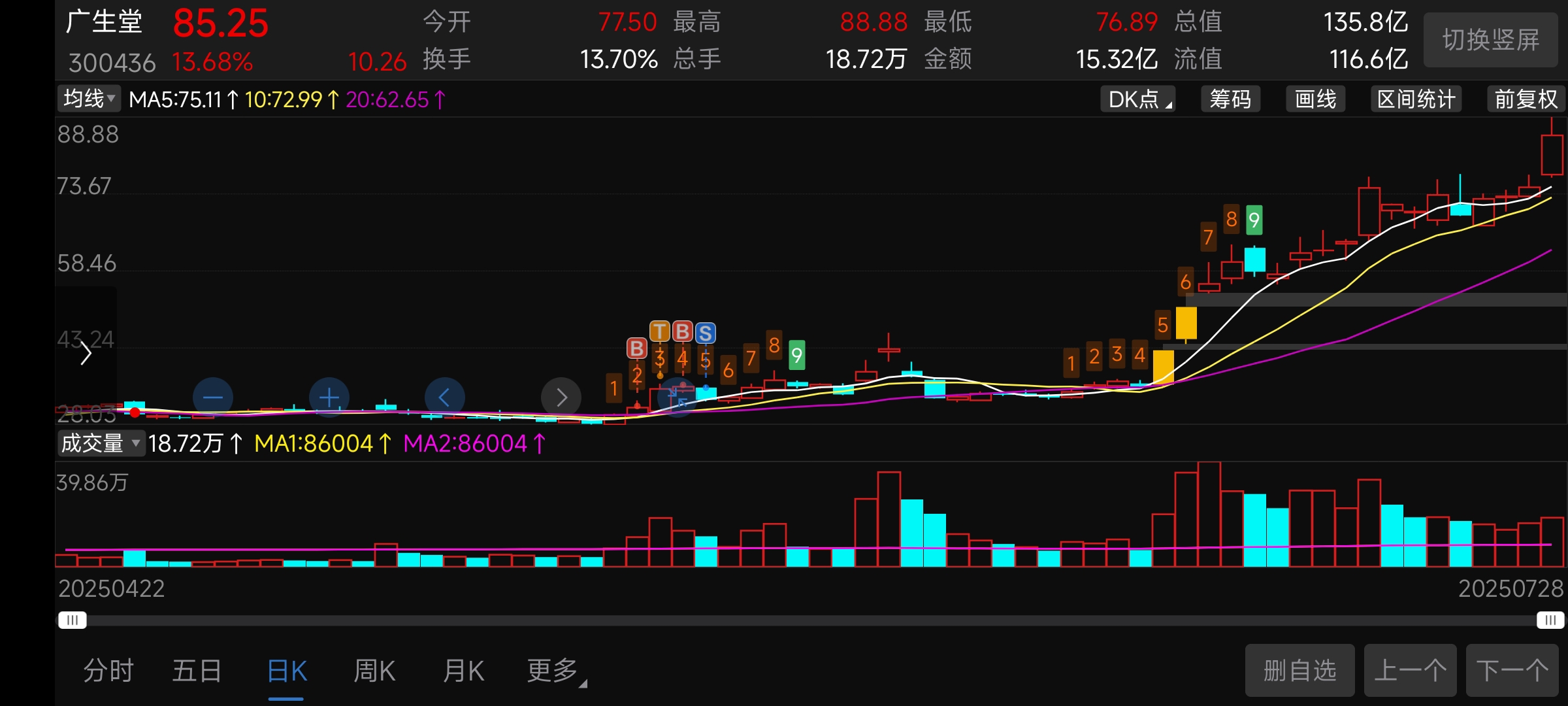Open 区间统计 range statistics

pyautogui.click(x=1416, y=99)
